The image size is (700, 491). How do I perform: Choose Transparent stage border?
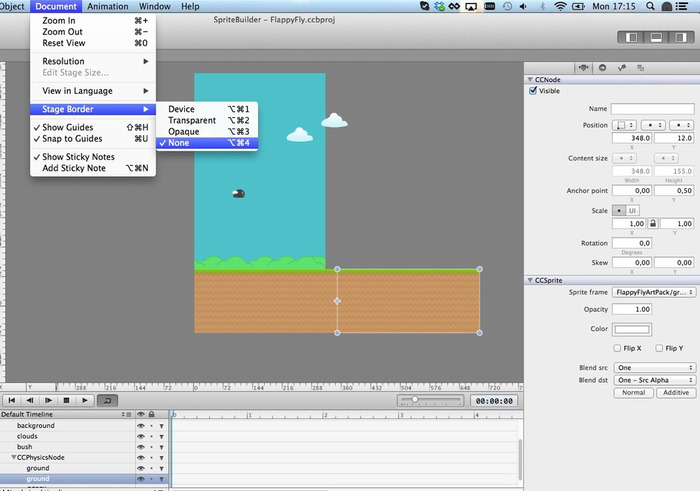tap(207, 121)
